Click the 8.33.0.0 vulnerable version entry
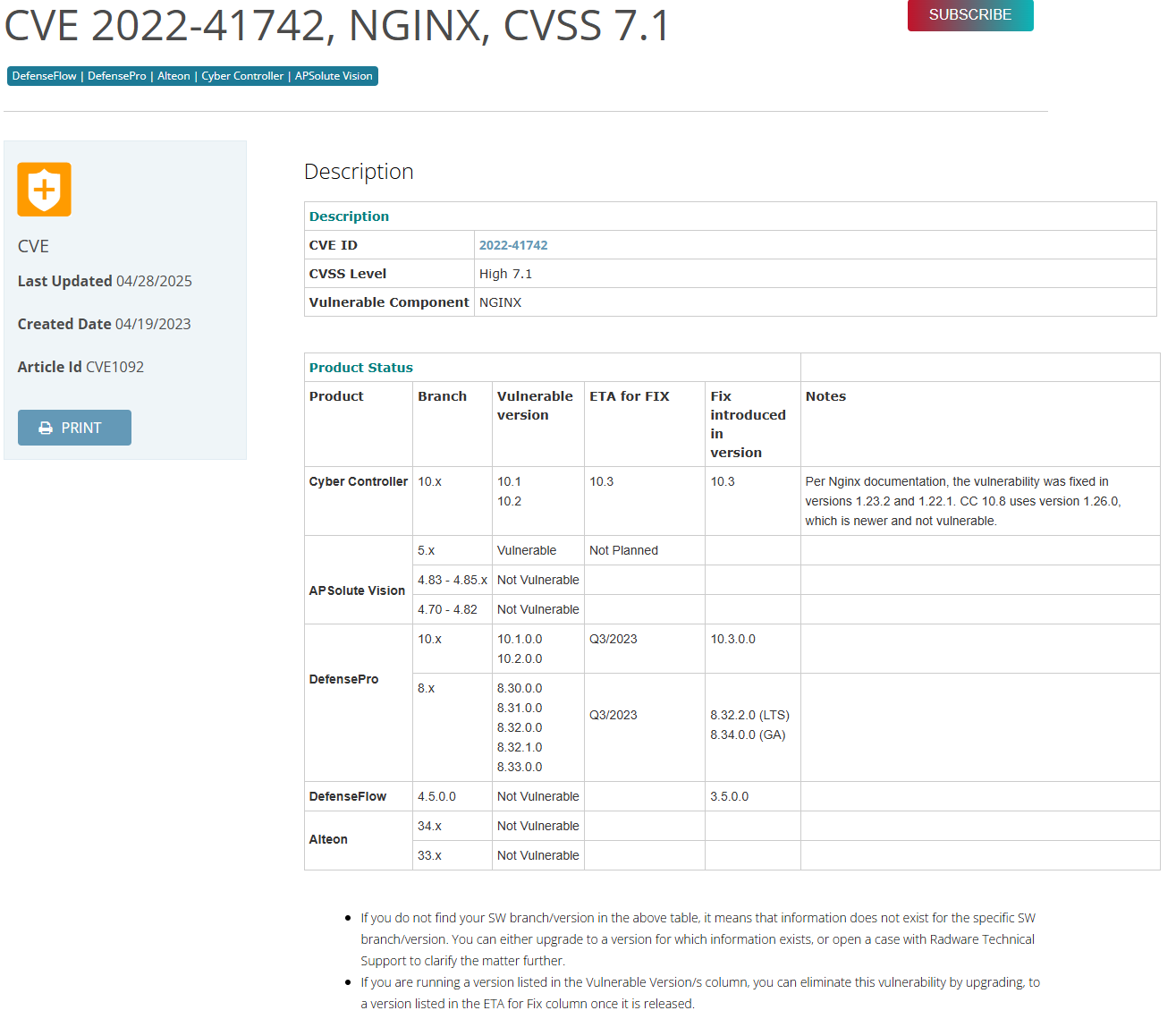Screen dimensions: 1176x1019 pyautogui.click(x=520, y=767)
